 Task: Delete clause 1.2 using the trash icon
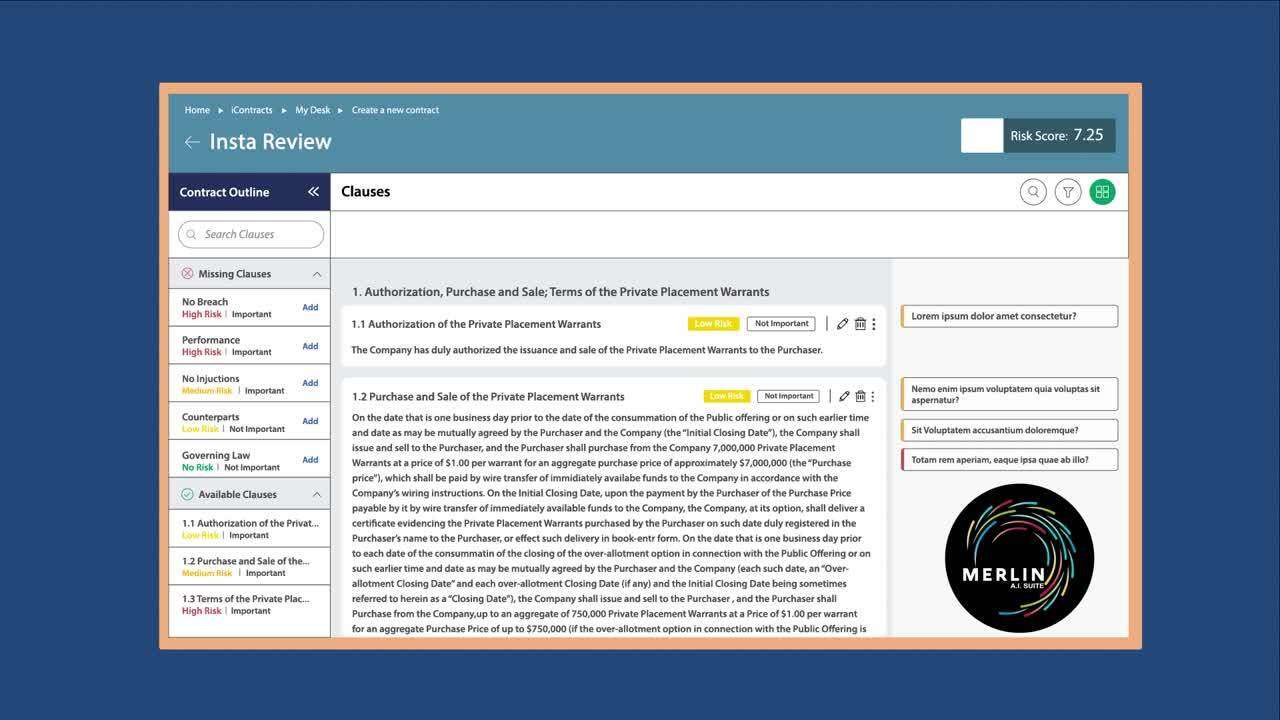coord(860,396)
